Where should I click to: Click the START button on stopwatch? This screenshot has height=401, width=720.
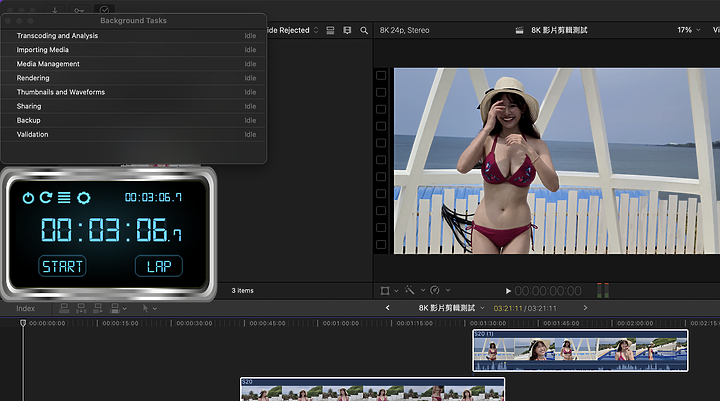(x=62, y=266)
